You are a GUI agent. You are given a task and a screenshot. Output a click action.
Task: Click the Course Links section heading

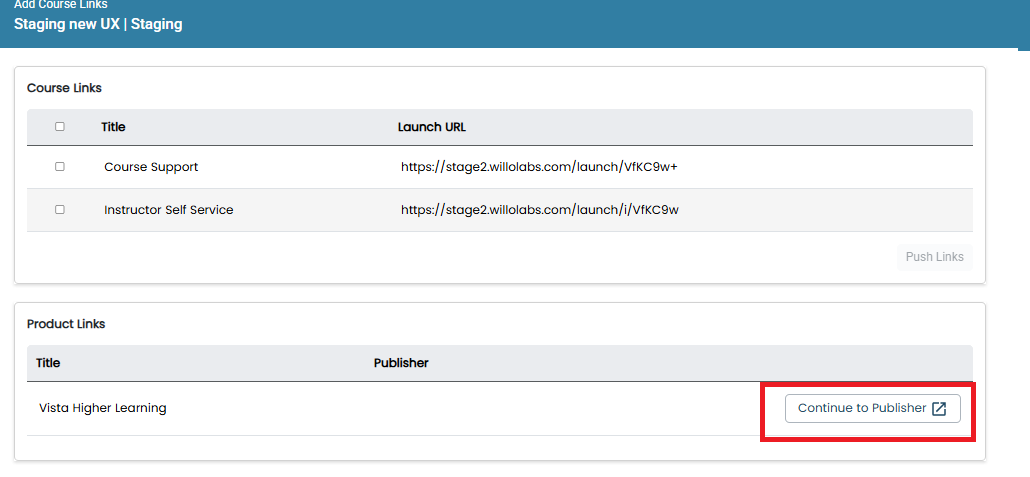64,87
